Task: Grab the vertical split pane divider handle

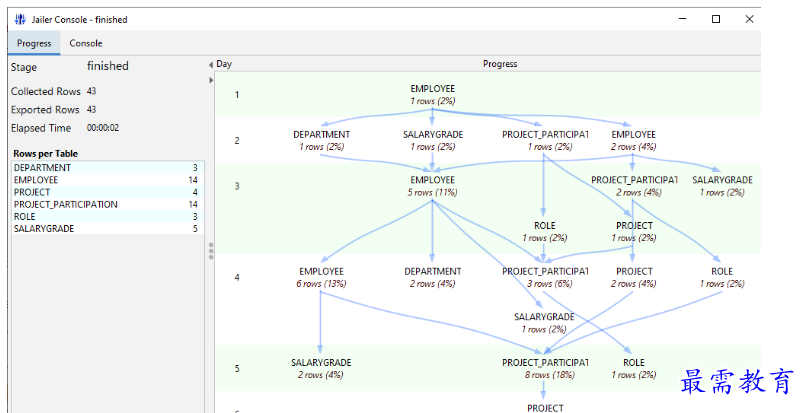Action: pos(210,249)
